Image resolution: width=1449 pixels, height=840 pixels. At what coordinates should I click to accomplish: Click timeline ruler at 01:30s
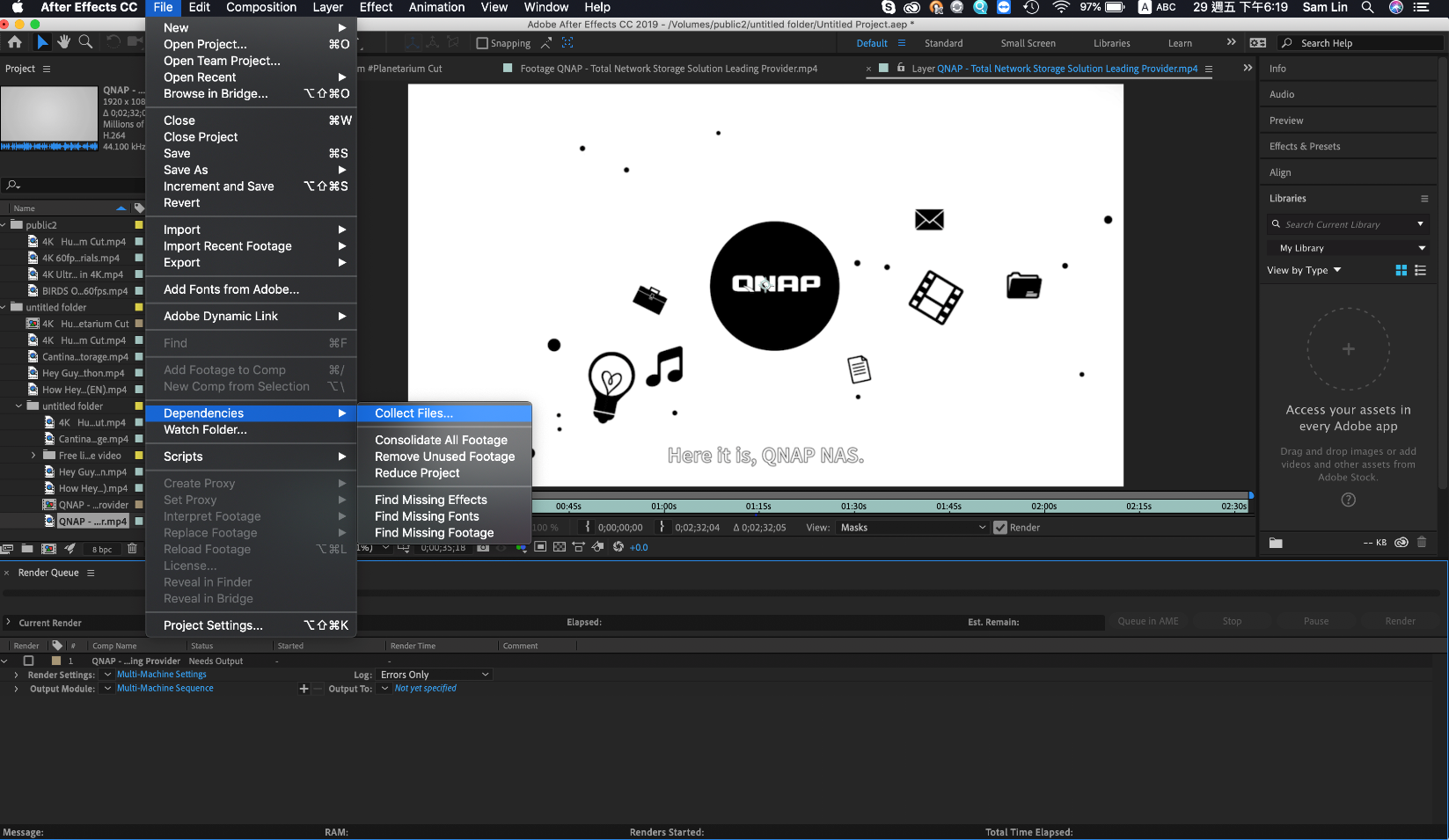pos(853,507)
